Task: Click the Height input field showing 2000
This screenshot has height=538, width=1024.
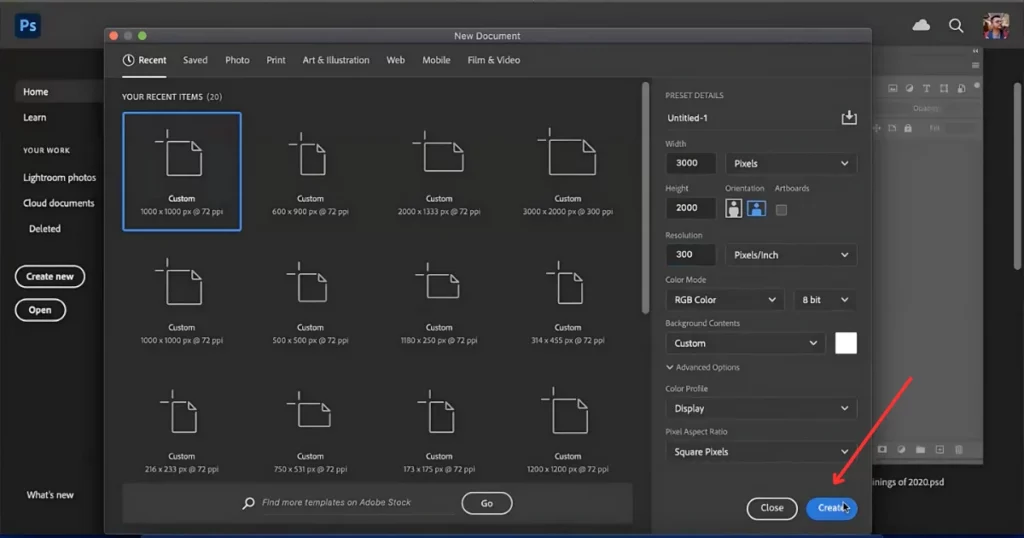Action: click(690, 208)
